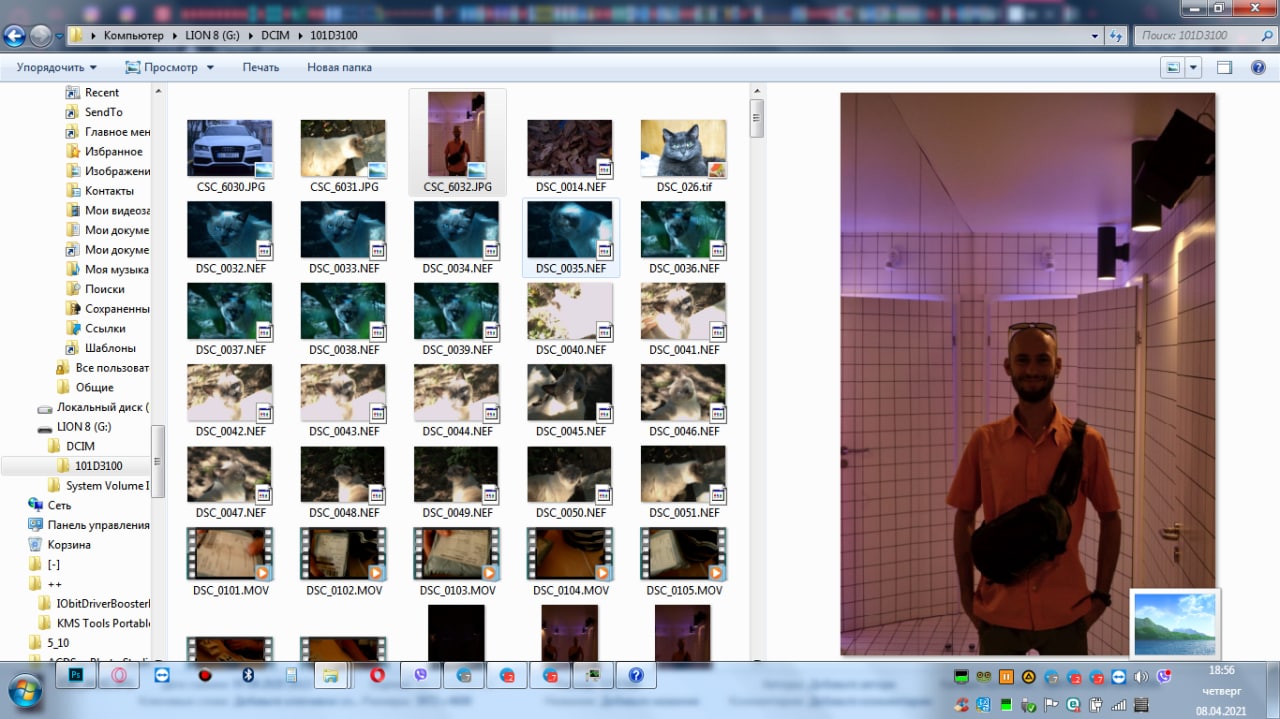Select the Recent folder in the tree

tap(102, 92)
